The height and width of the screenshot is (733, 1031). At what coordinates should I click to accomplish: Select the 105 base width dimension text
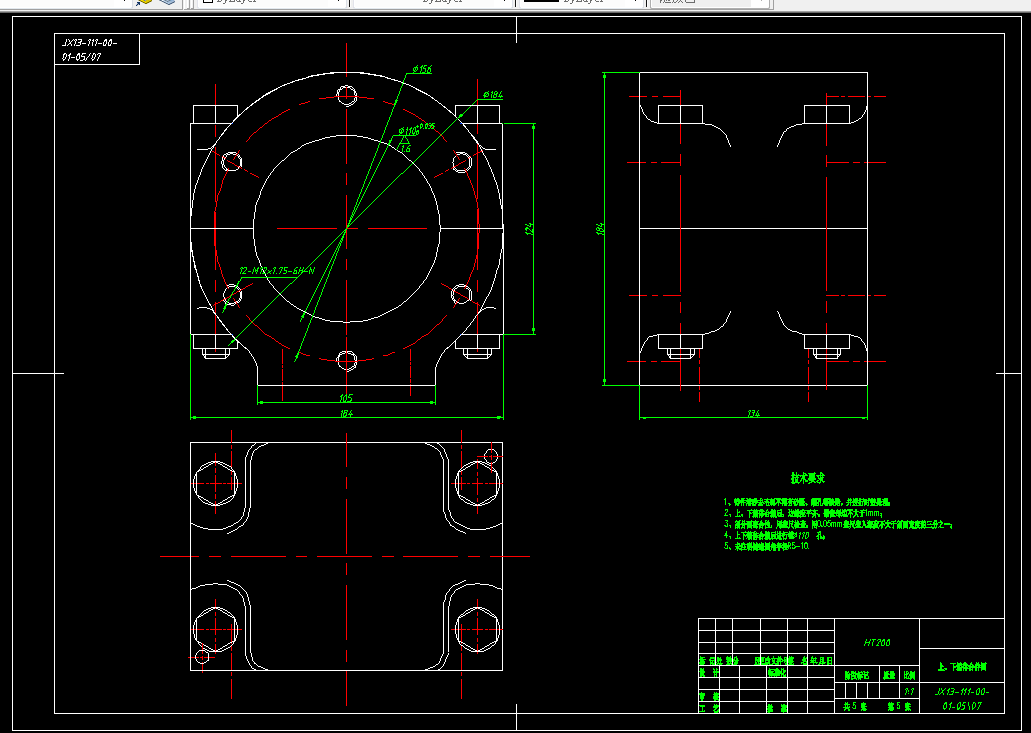coord(346,398)
